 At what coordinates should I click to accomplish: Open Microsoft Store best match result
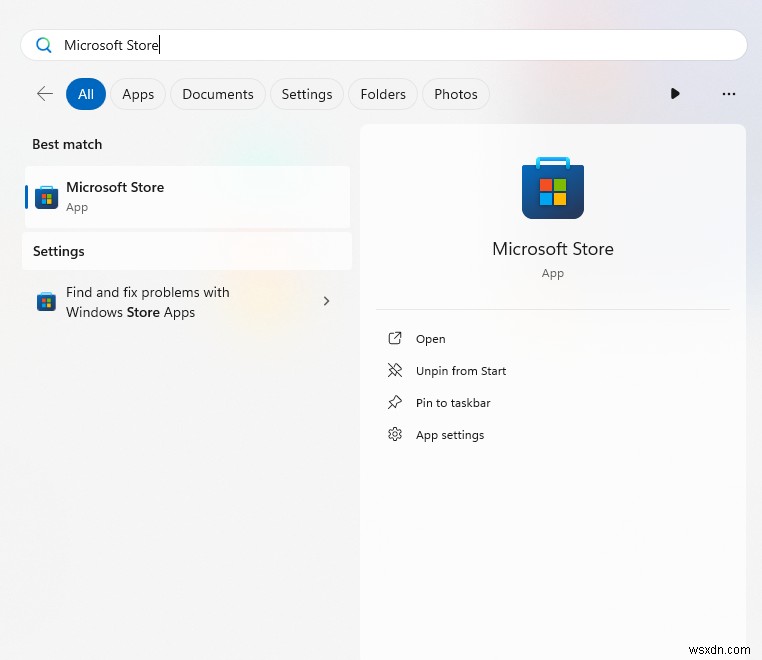point(188,197)
